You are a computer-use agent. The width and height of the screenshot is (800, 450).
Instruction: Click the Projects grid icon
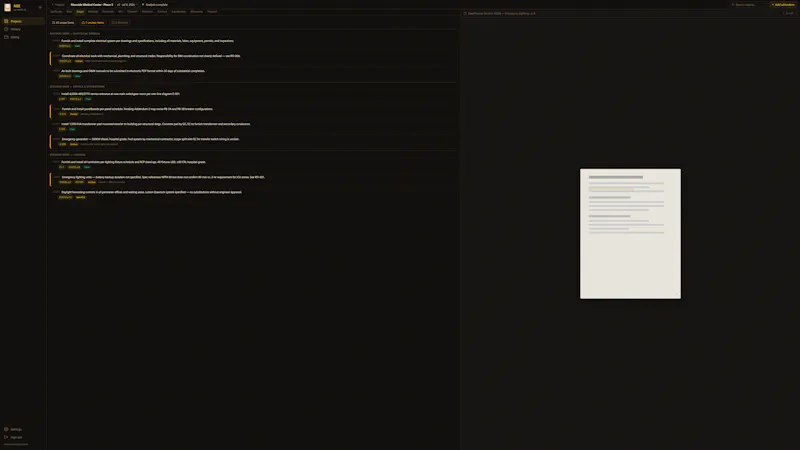(x=6, y=21)
